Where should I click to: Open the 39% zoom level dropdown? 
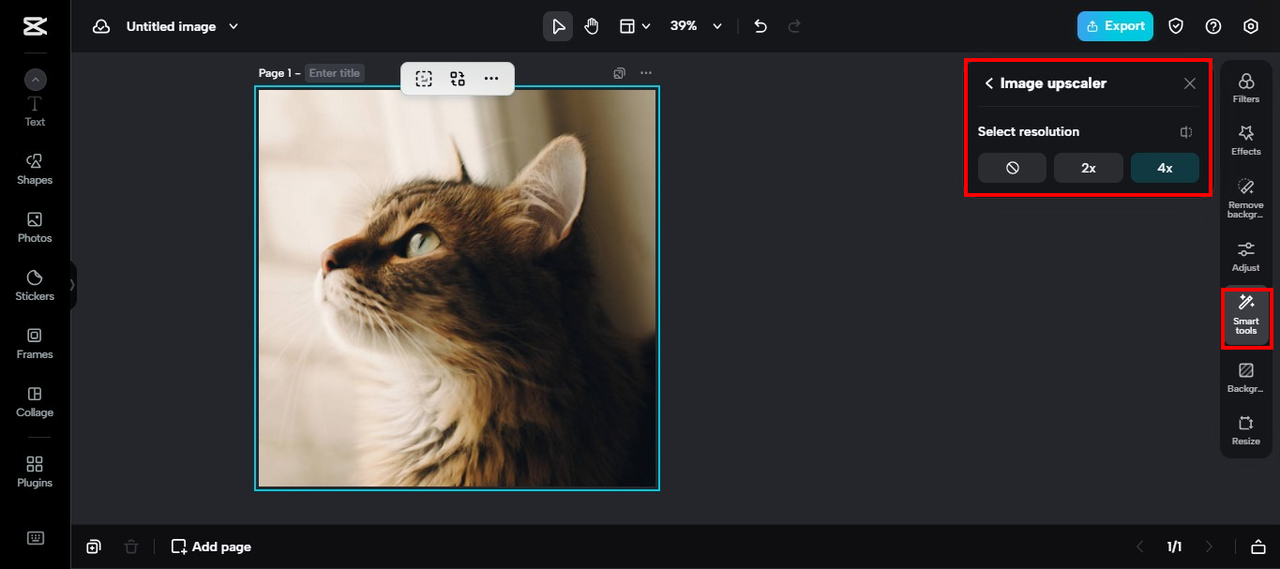[x=696, y=26]
